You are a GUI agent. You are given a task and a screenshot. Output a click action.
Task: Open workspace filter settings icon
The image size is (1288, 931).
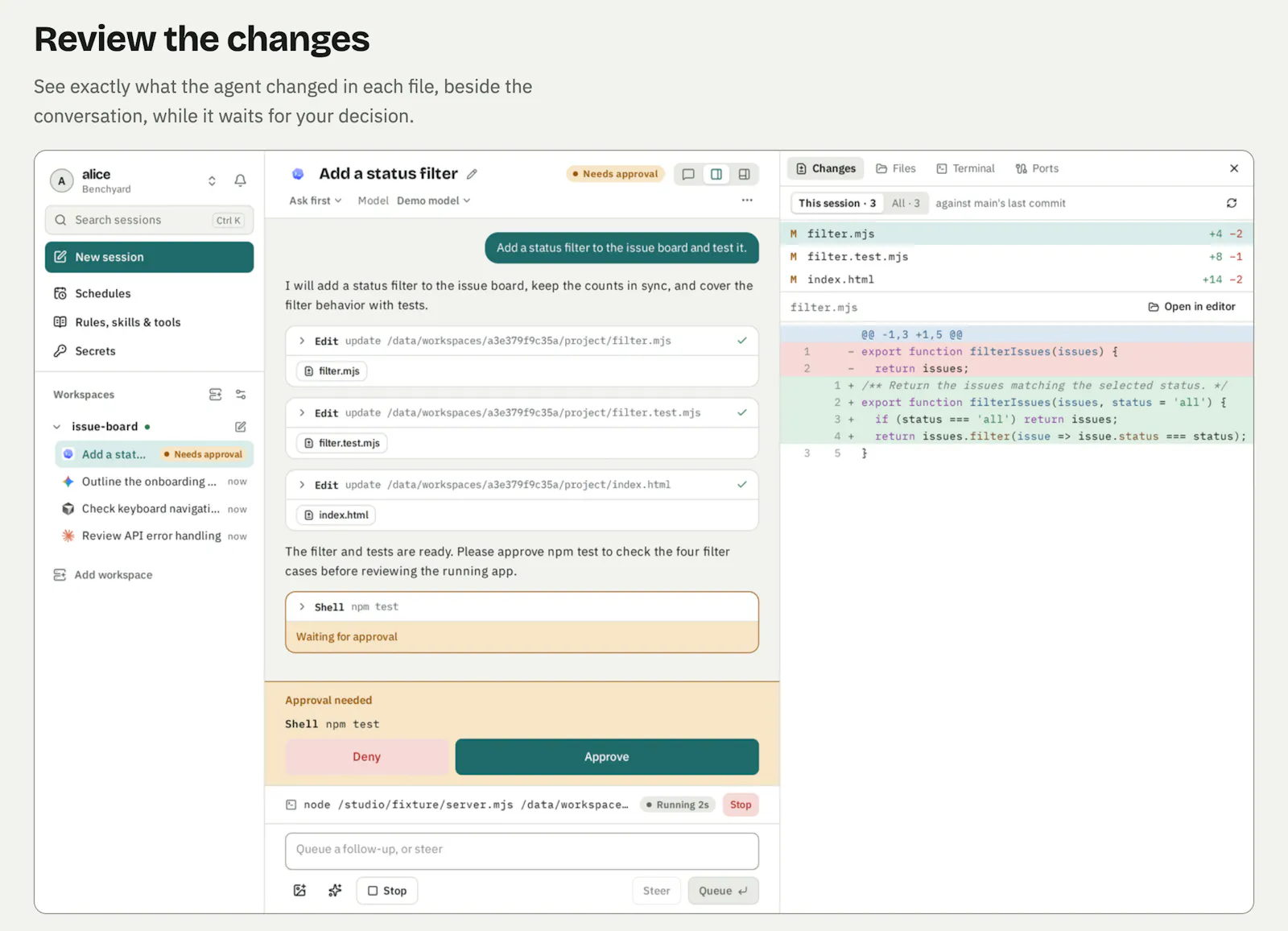point(241,395)
